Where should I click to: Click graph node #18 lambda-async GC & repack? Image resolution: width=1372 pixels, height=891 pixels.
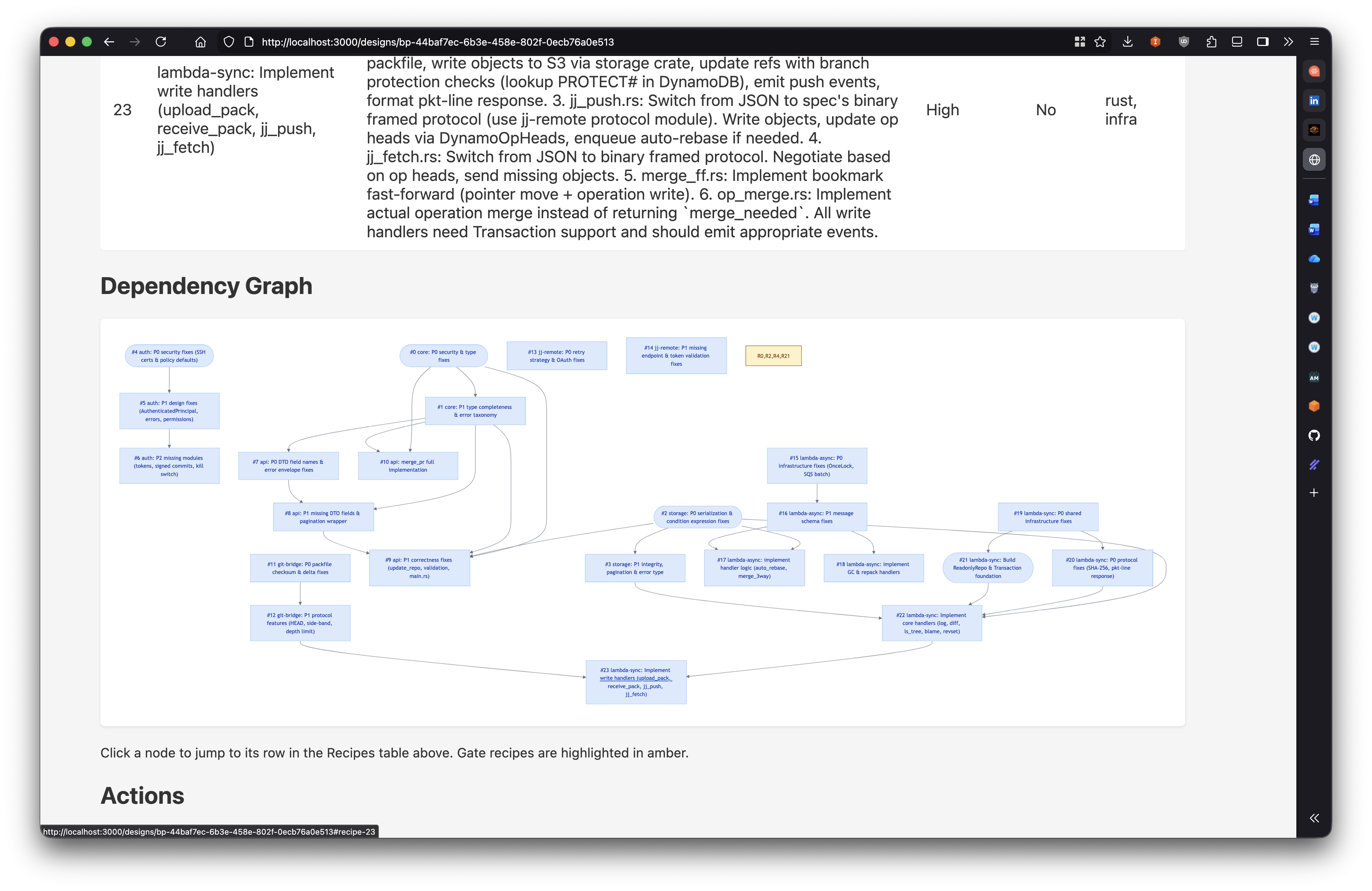(x=873, y=568)
